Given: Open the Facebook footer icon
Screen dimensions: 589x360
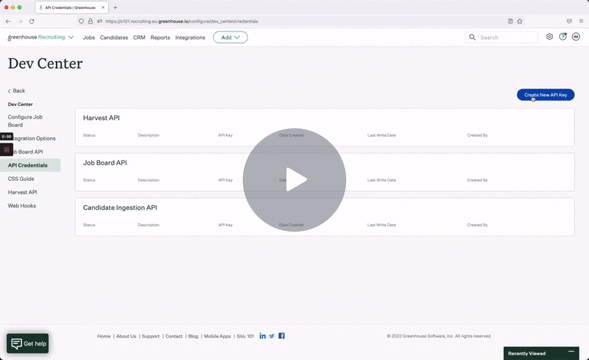Looking at the screenshot, I should click(281, 336).
